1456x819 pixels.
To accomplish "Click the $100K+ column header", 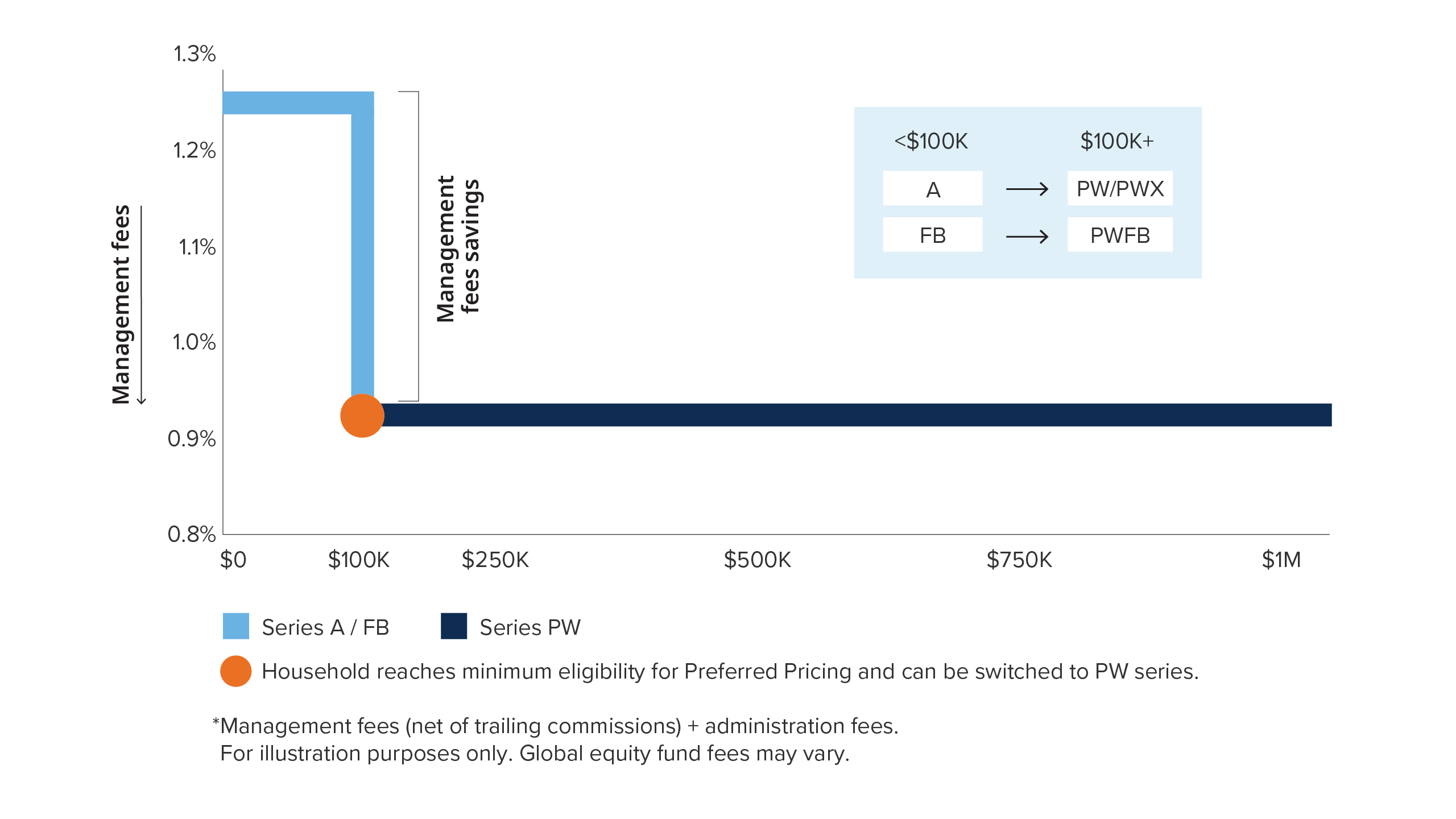I will (1117, 141).
